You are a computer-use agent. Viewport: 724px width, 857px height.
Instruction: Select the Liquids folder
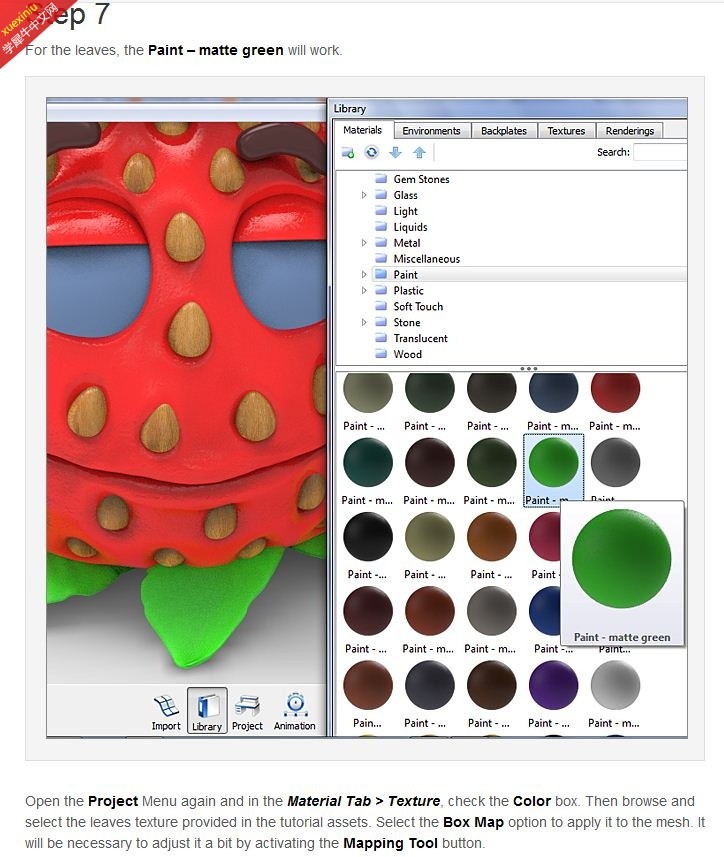[410, 227]
